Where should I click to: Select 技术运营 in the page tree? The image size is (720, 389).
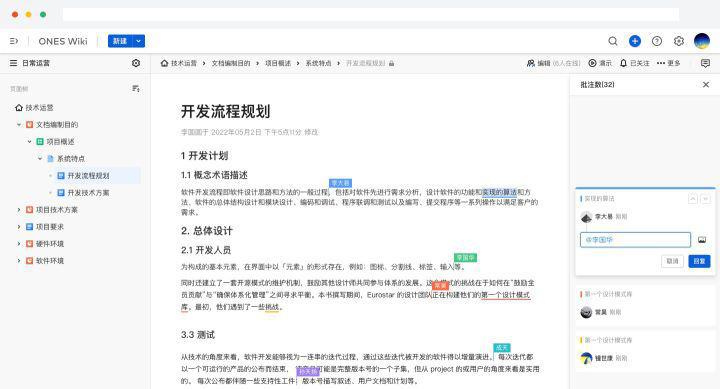[x=39, y=107]
